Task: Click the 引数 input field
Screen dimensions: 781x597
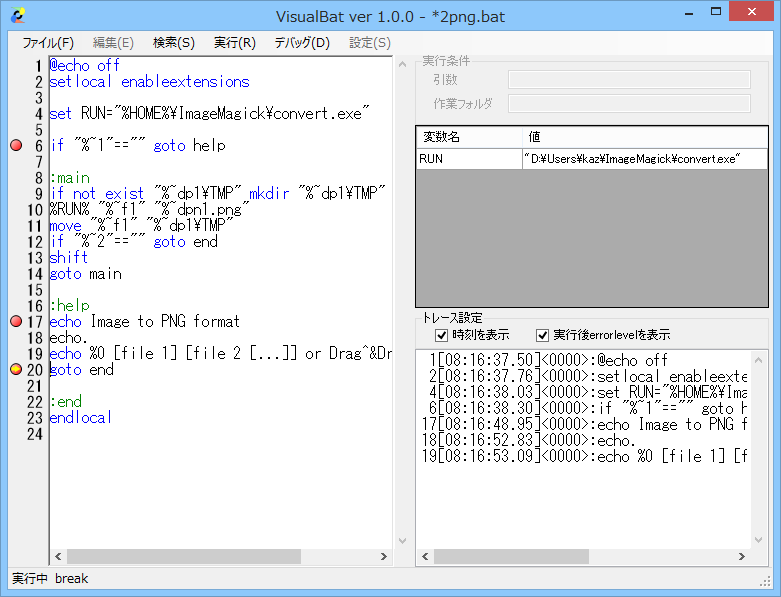Action: coord(629,80)
